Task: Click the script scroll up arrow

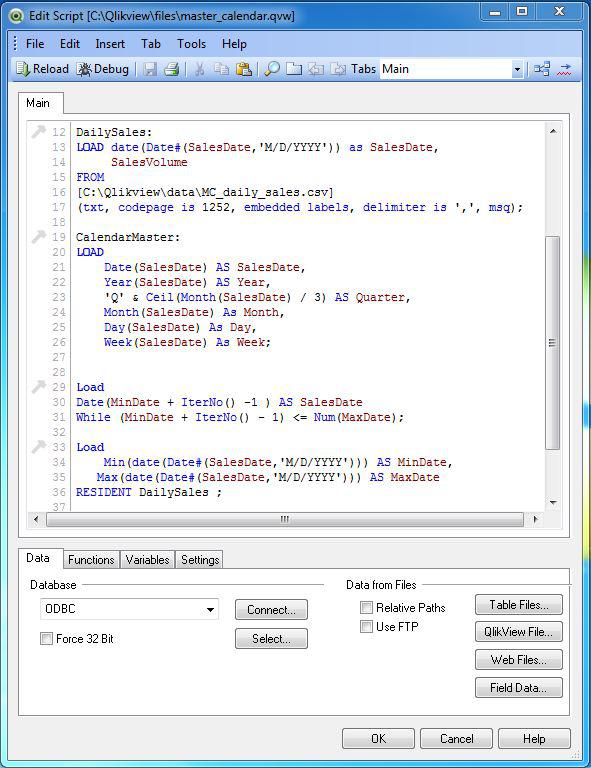Action: pyautogui.click(x=553, y=131)
